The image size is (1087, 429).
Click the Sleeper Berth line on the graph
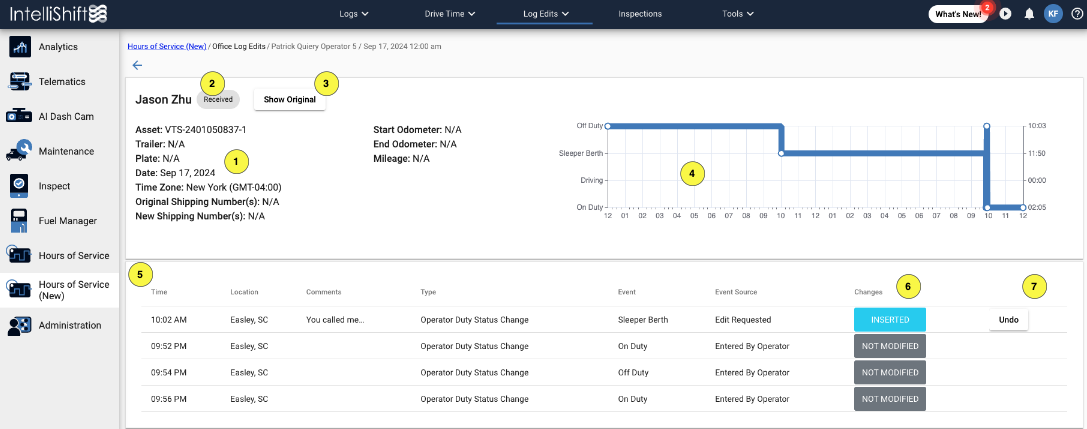pos(883,152)
